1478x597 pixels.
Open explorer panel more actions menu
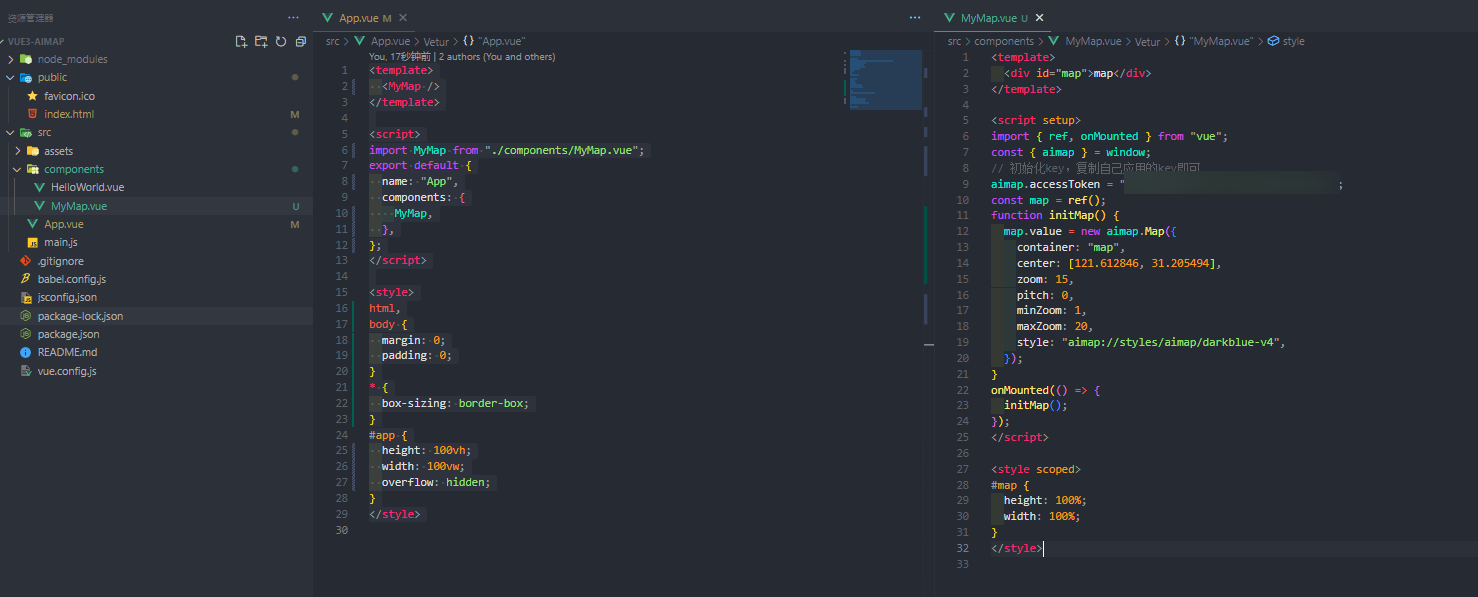point(293,17)
